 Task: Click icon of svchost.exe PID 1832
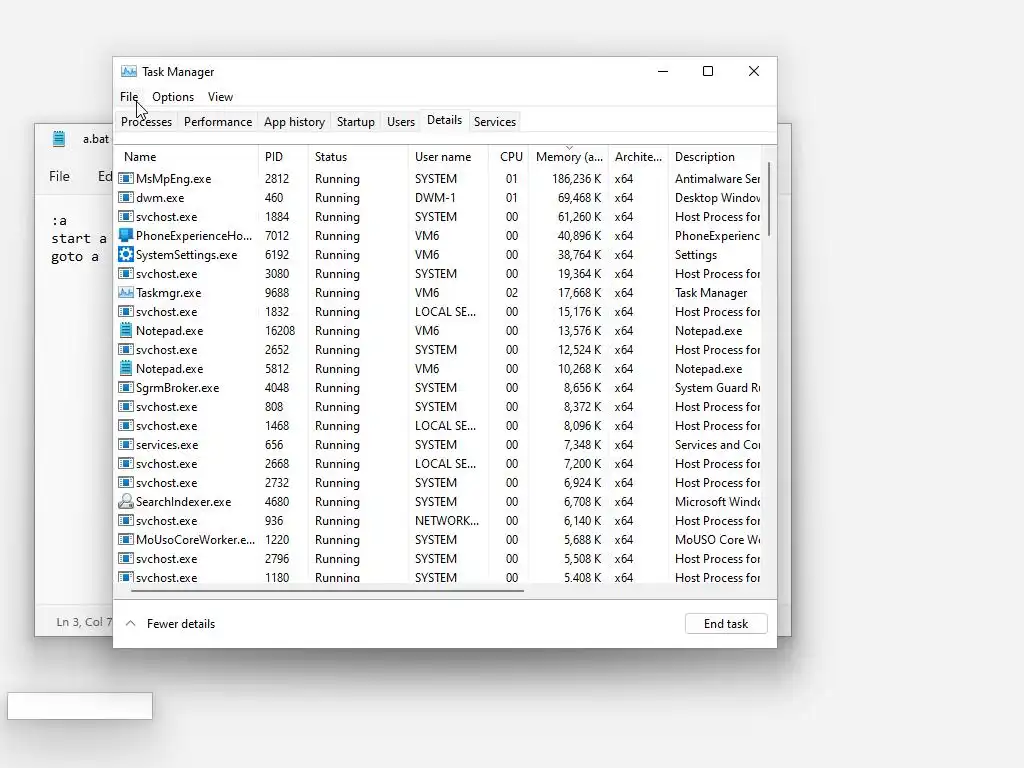click(x=126, y=312)
